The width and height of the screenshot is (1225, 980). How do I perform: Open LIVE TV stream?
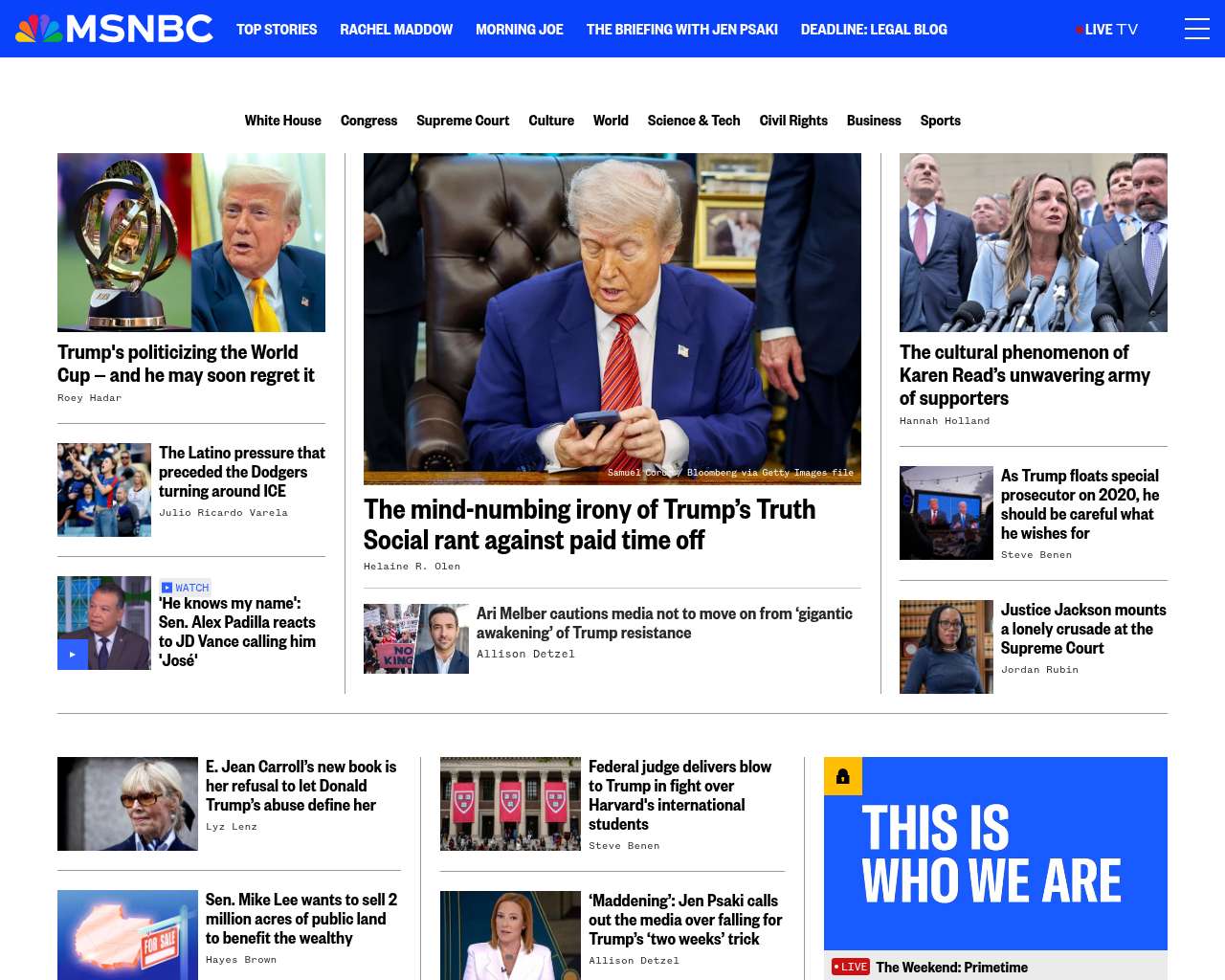1107,30
